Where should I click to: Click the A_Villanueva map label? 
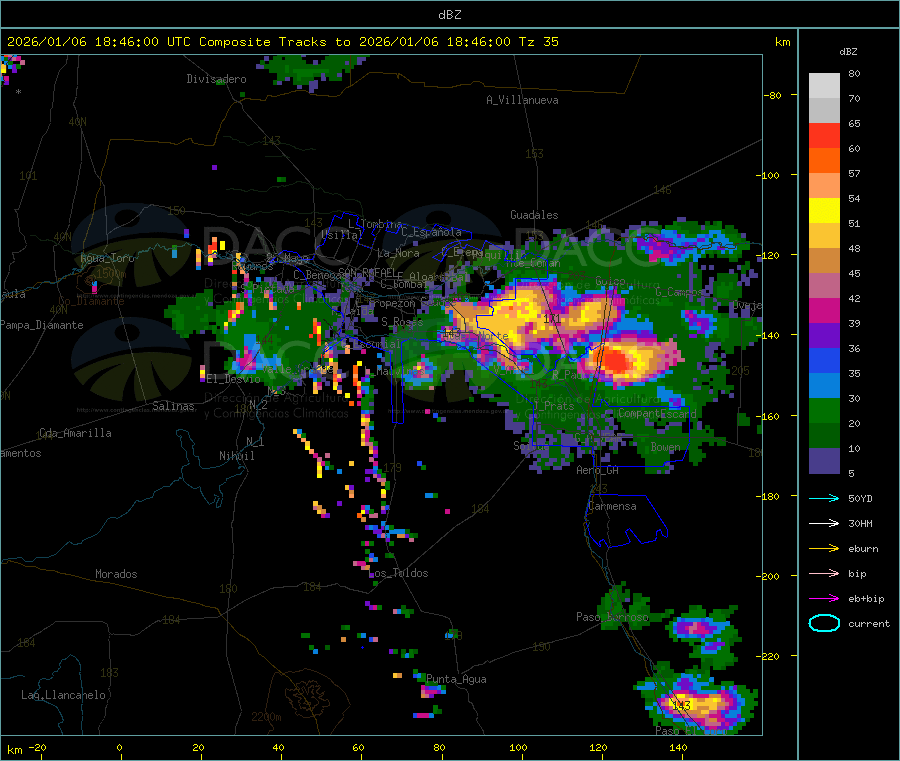pos(522,100)
